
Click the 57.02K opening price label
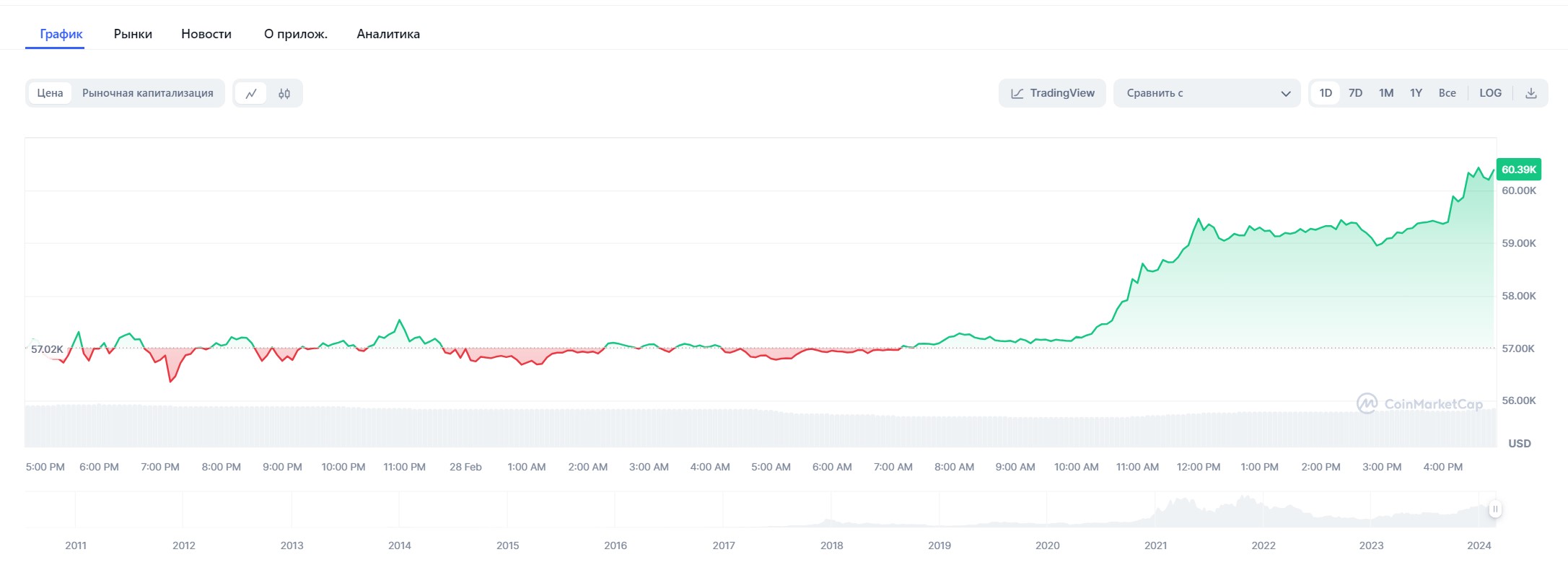click(47, 349)
